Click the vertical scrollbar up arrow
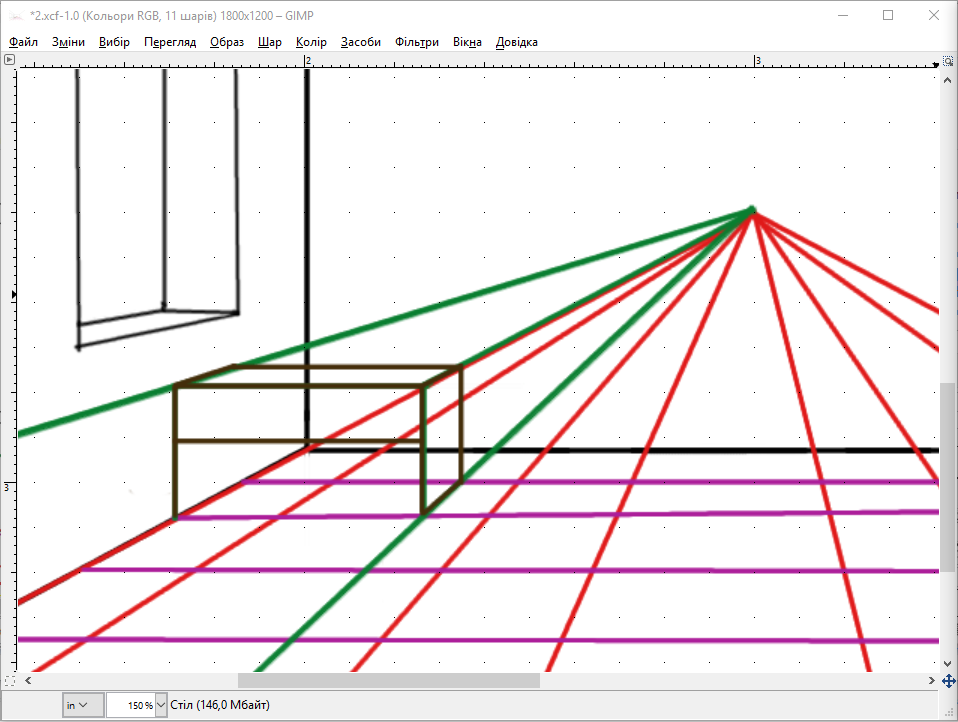 [948, 80]
